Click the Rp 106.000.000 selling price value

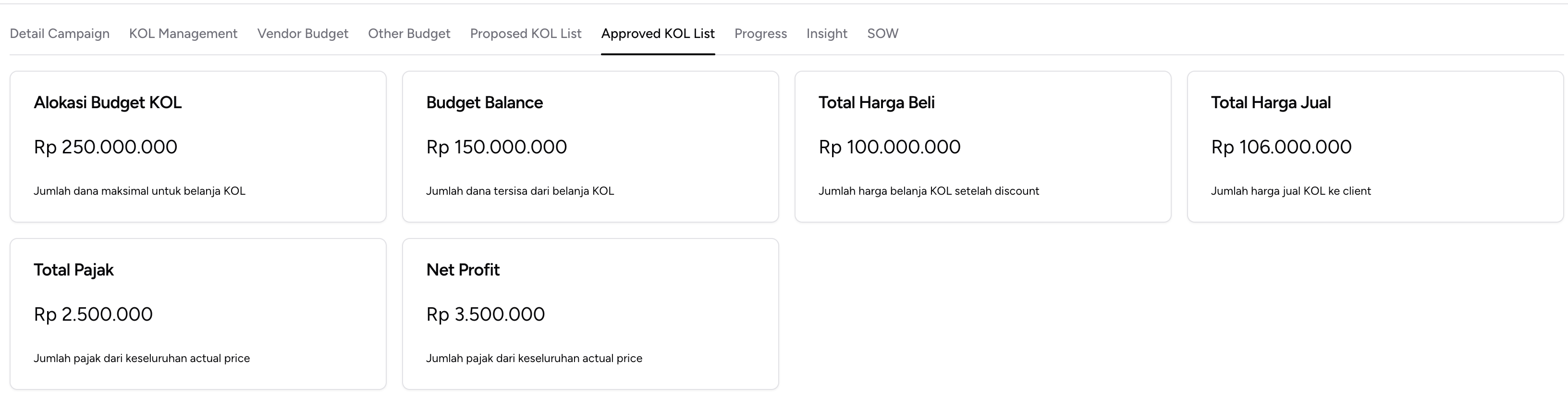coord(1281,146)
